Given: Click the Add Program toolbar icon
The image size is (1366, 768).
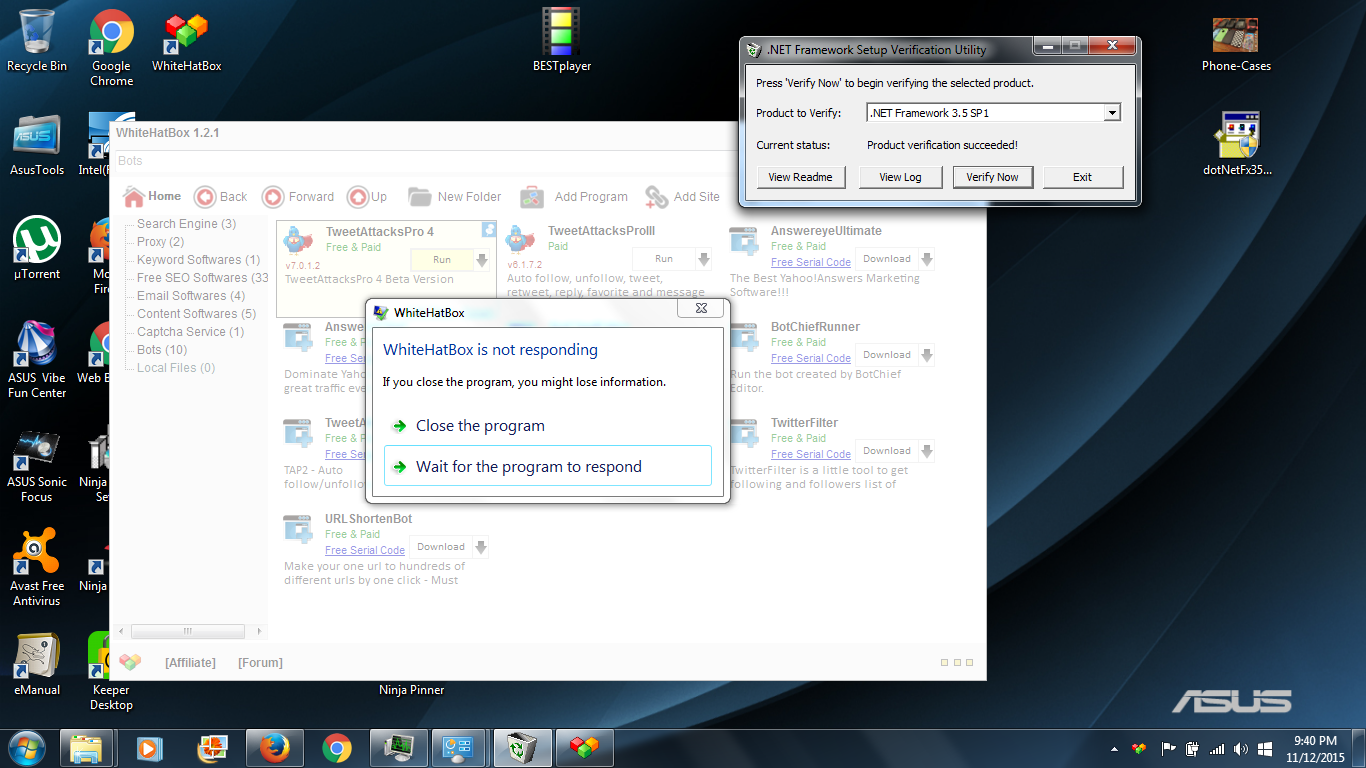Looking at the screenshot, I should click(x=532, y=197).
